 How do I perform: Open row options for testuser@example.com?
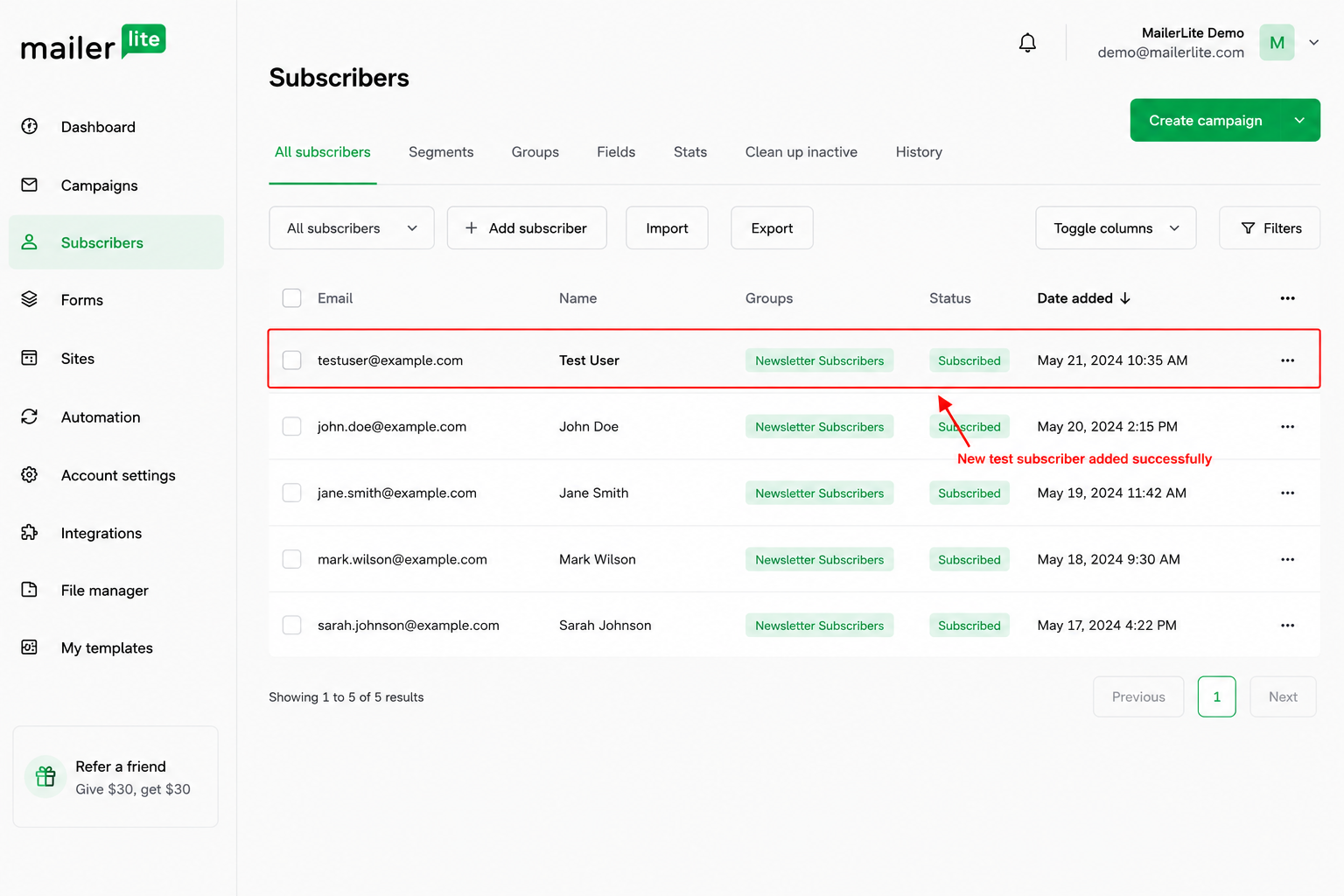(x=1287, y=360)
